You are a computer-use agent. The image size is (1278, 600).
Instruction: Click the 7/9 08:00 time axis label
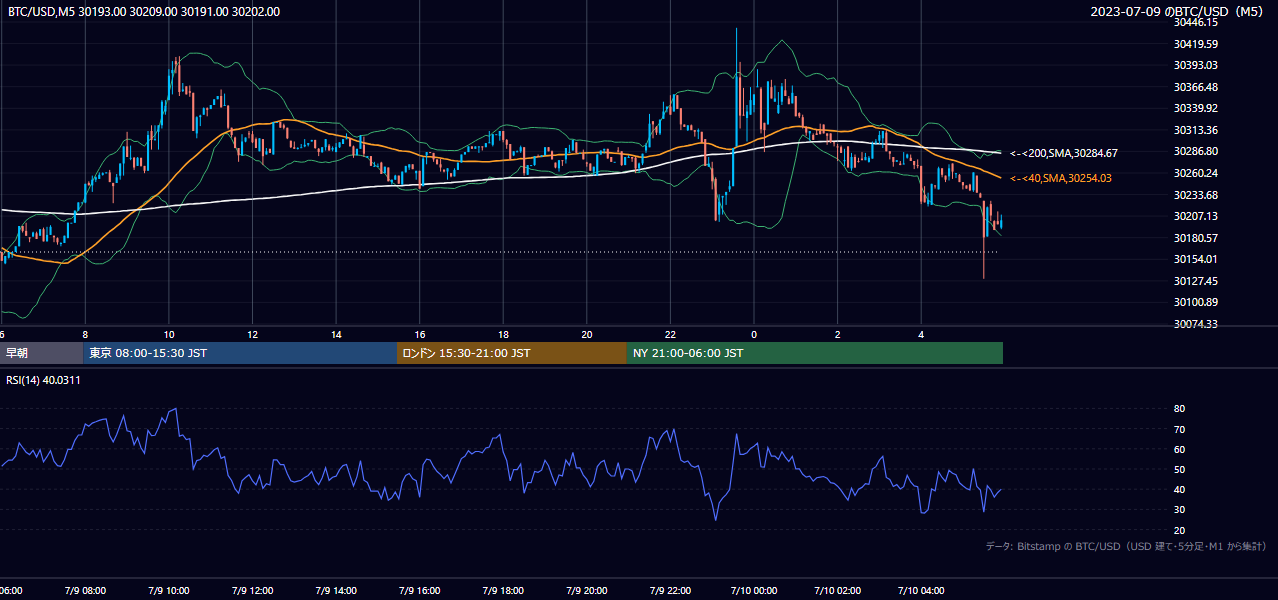[85, 591]
